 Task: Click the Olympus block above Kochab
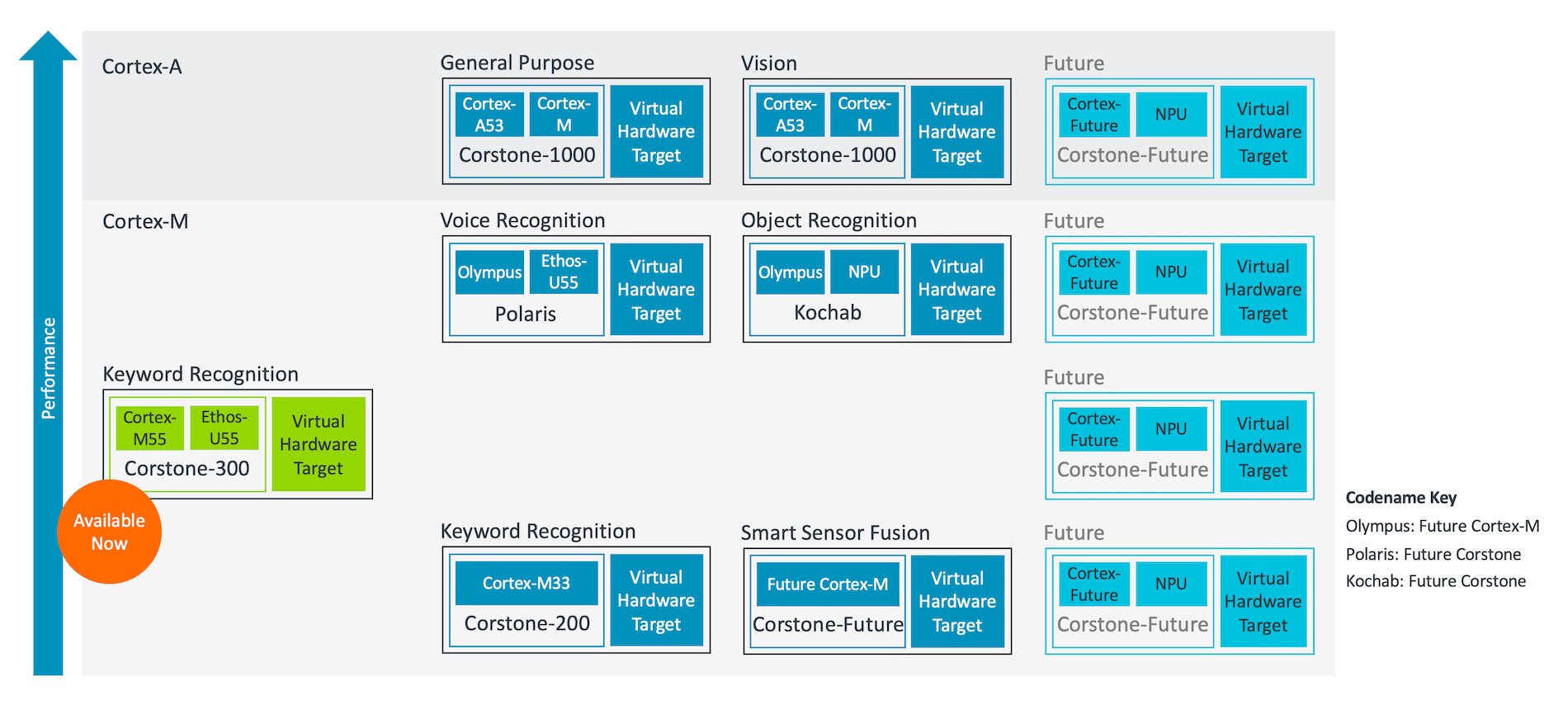click(x=790, y=272)
